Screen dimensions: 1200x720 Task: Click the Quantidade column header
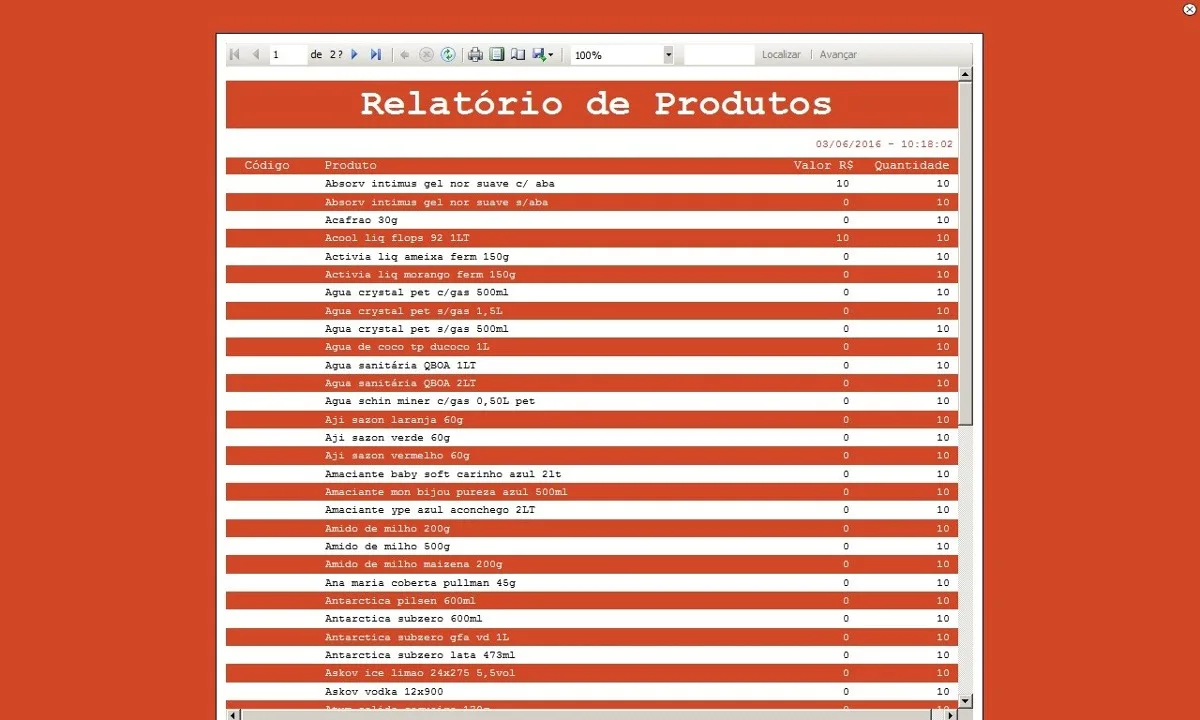tap(912, 165)
